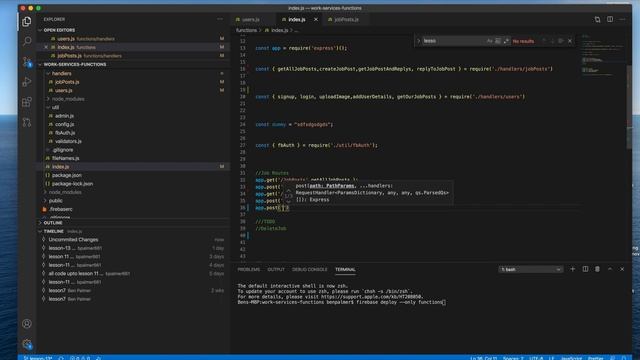Switch to the Problems panel tab
Image resolution: width=640 pixels, height=360 pixels.
coord(249,269)
